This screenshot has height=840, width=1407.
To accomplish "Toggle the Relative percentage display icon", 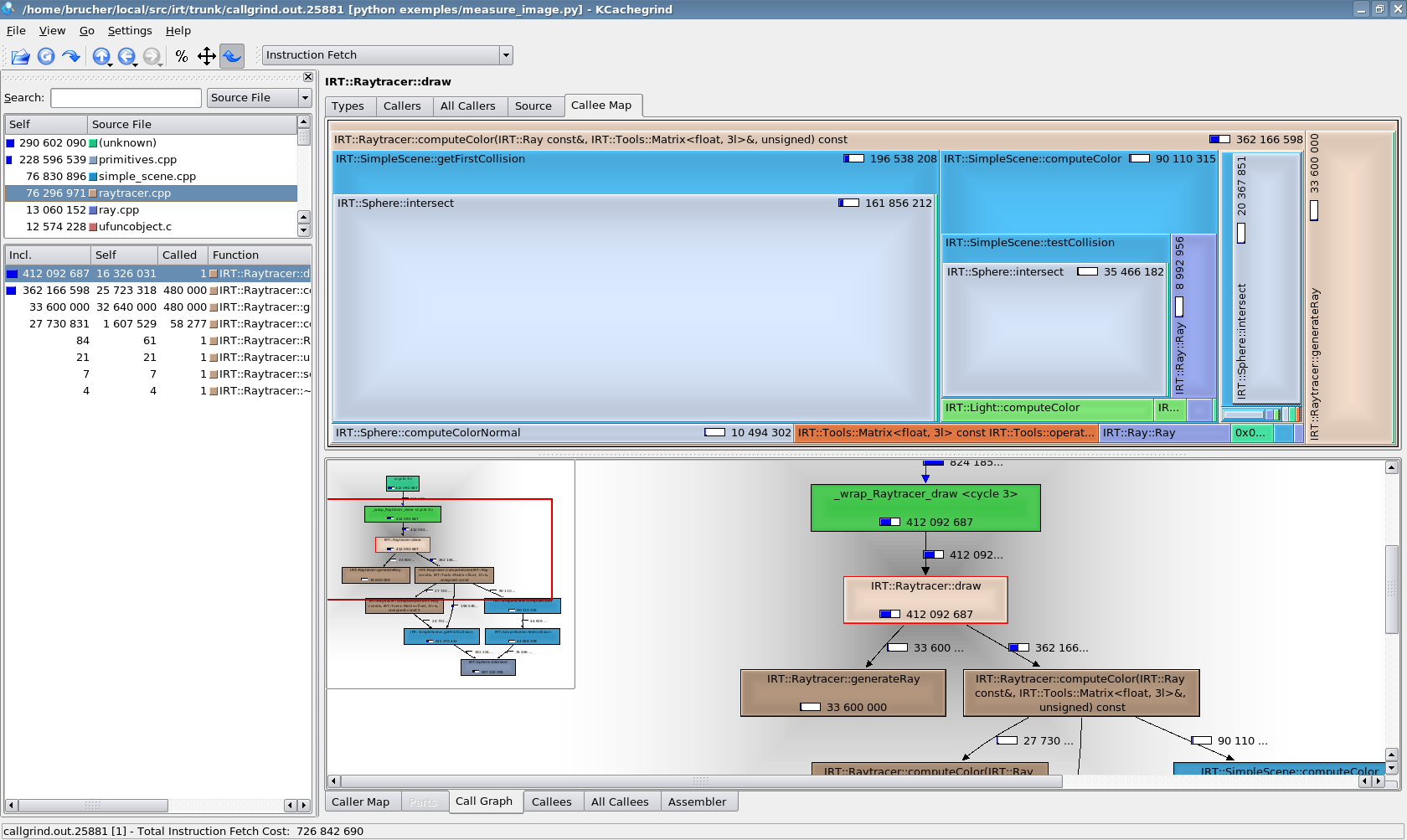I will 182,56.
